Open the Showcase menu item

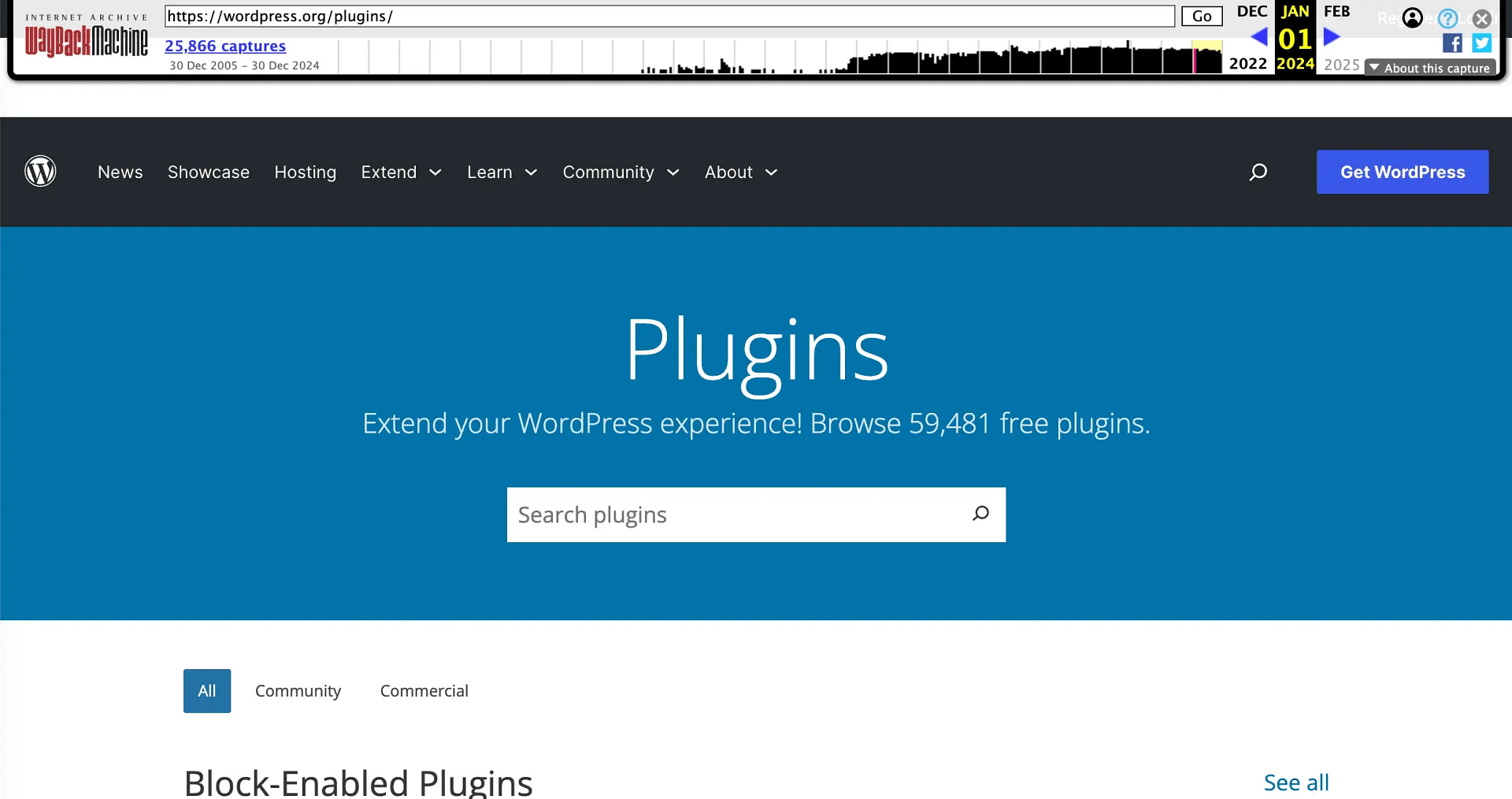point(209,172)
